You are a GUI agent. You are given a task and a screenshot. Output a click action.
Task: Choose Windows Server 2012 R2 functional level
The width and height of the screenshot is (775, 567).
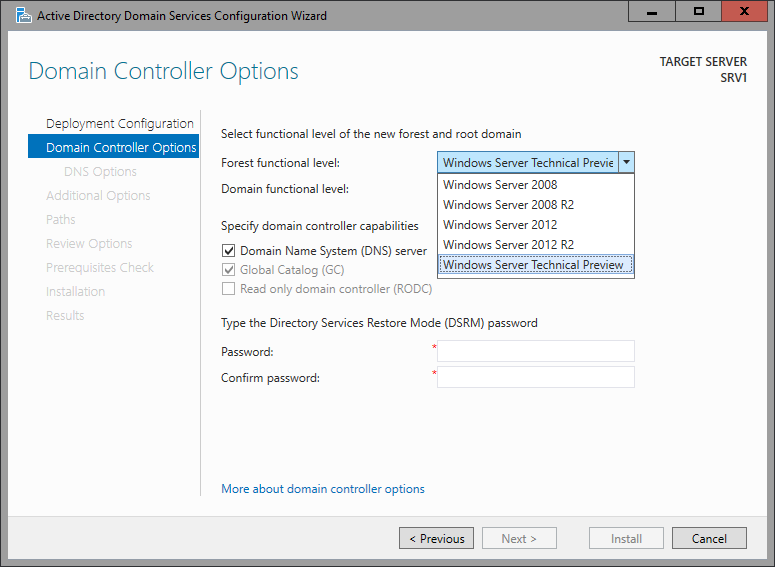tap(536, 245)
